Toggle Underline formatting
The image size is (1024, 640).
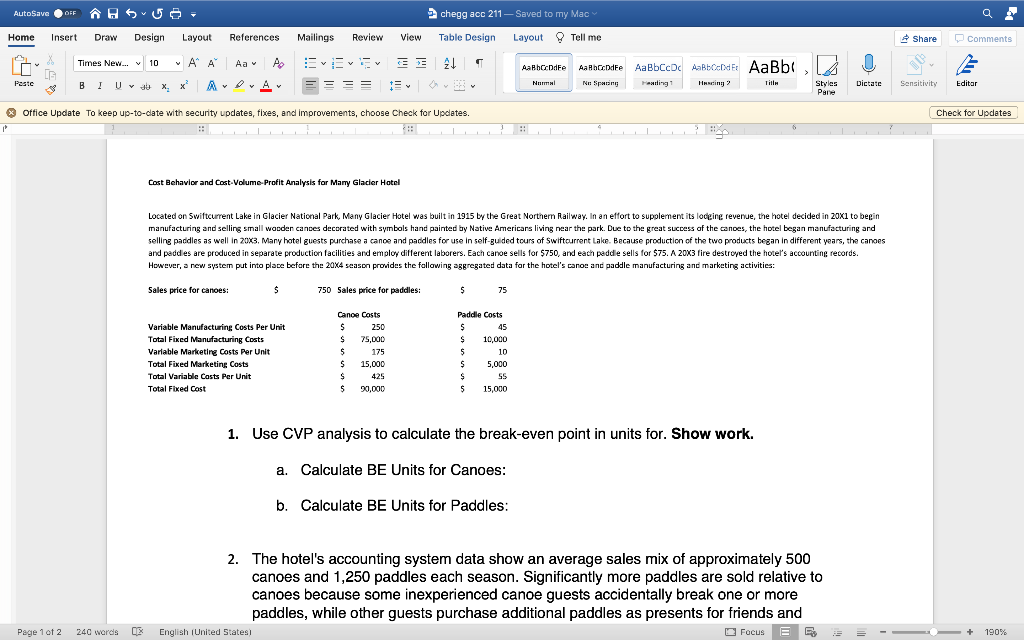tap(118, 86)
